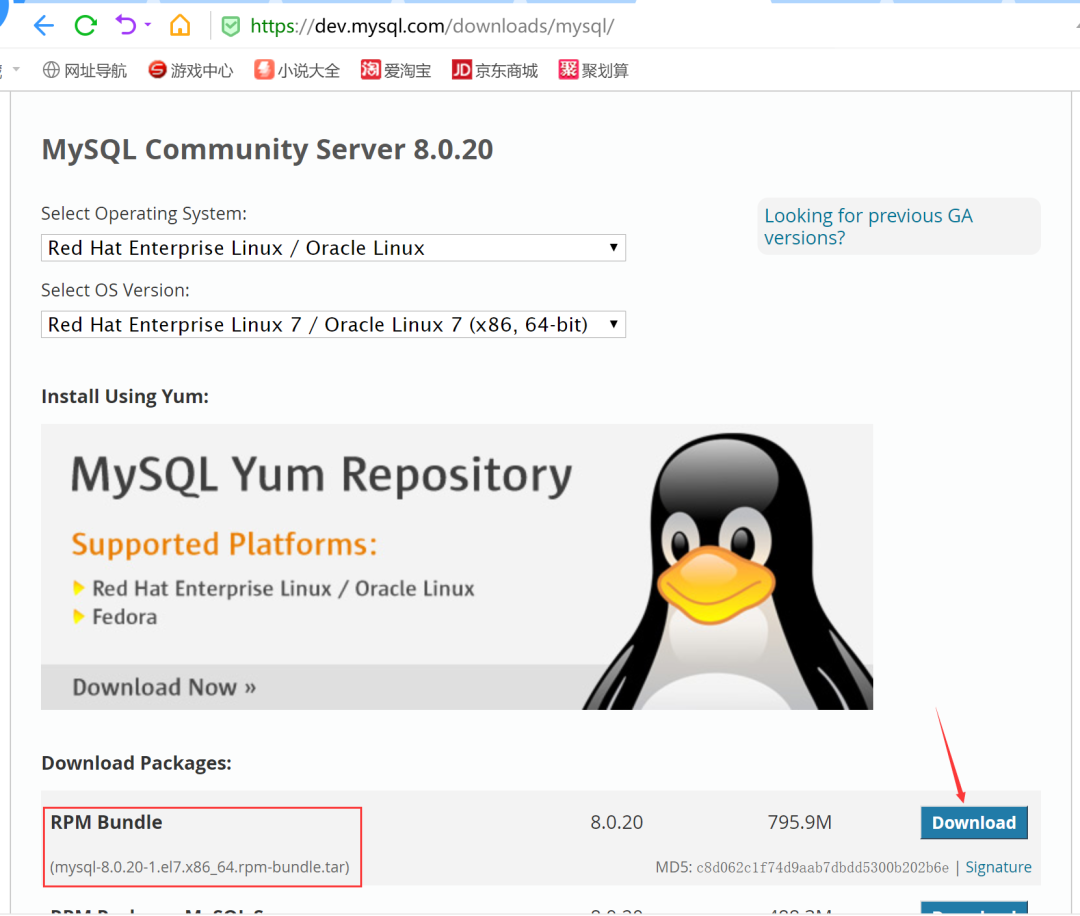The image size is (1080, 916).
Task: Expand the bookmarks bar dropdown arrow at left
Action: [x=15, y=70]
